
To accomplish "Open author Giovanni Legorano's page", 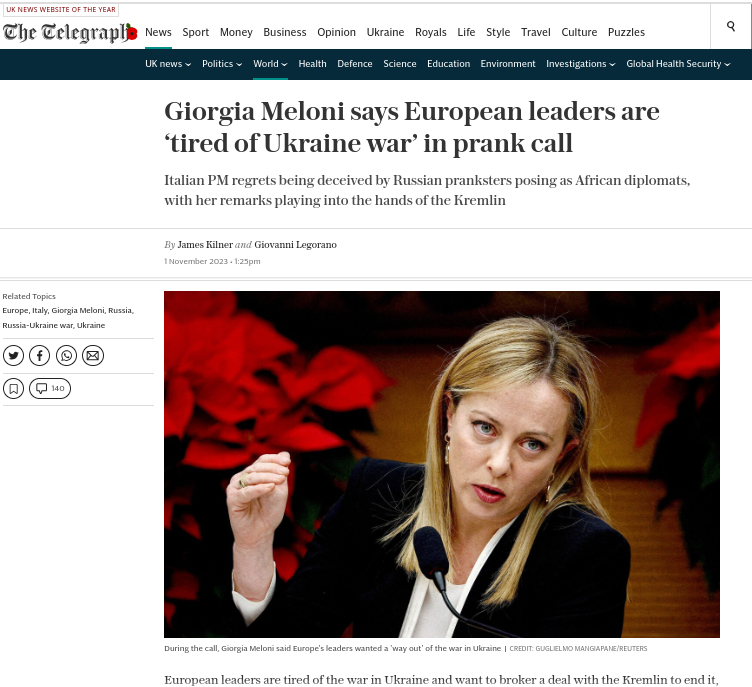I will pos(295,245).
